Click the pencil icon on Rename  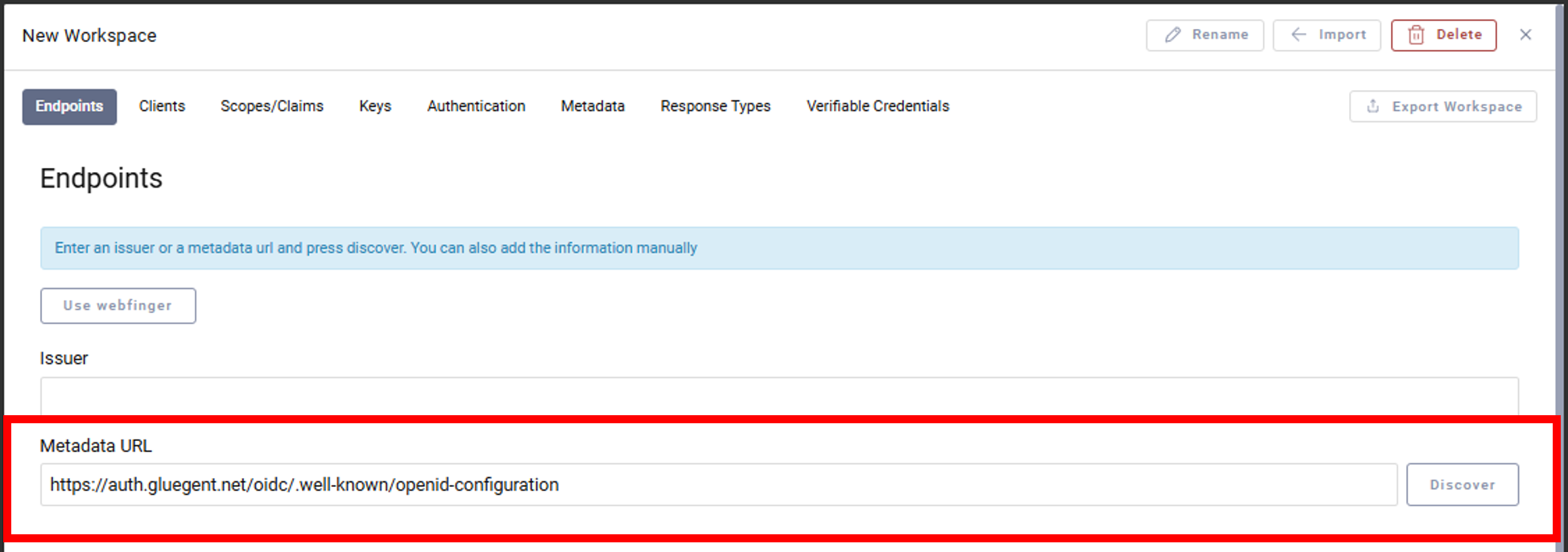coord(1173,35)
